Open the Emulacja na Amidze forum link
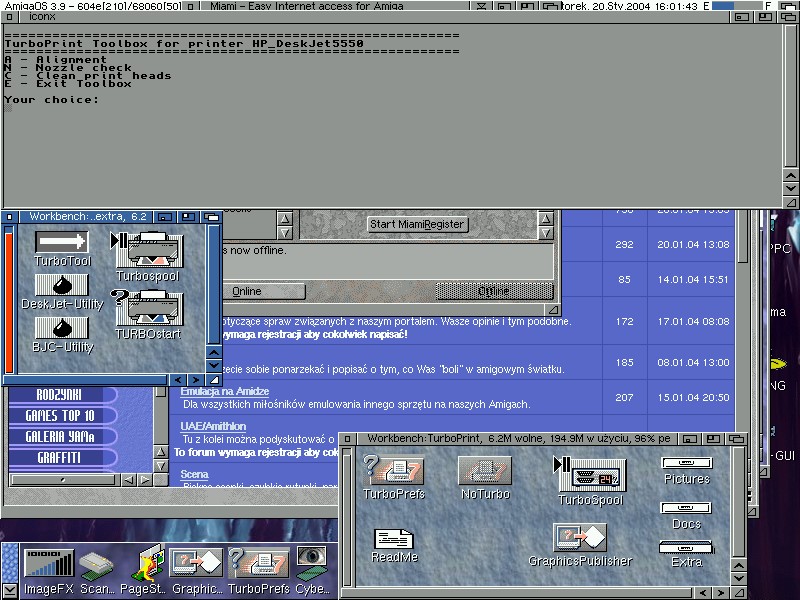Screen dimensions: 800x600 click(224, 391)
